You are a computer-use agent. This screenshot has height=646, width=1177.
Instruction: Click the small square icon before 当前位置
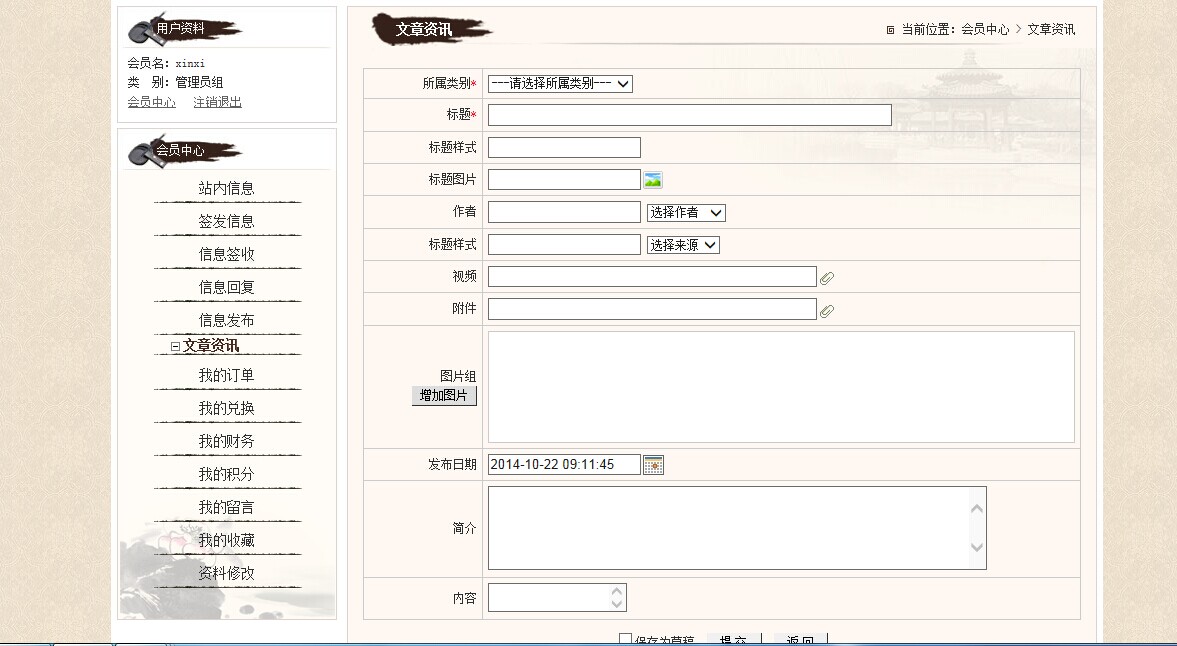tap(890, 30)
